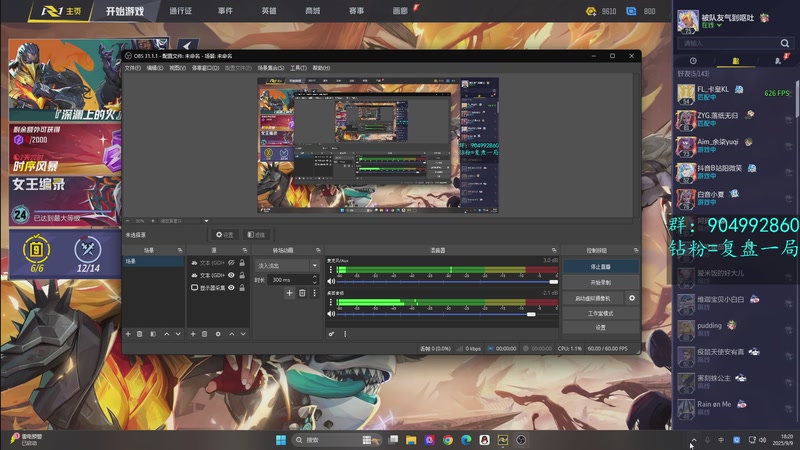The height and width of the screenshot is (450, 800).
Task: Add a new source with plus icon in 源 panel
Action: (x=193, y=334)
